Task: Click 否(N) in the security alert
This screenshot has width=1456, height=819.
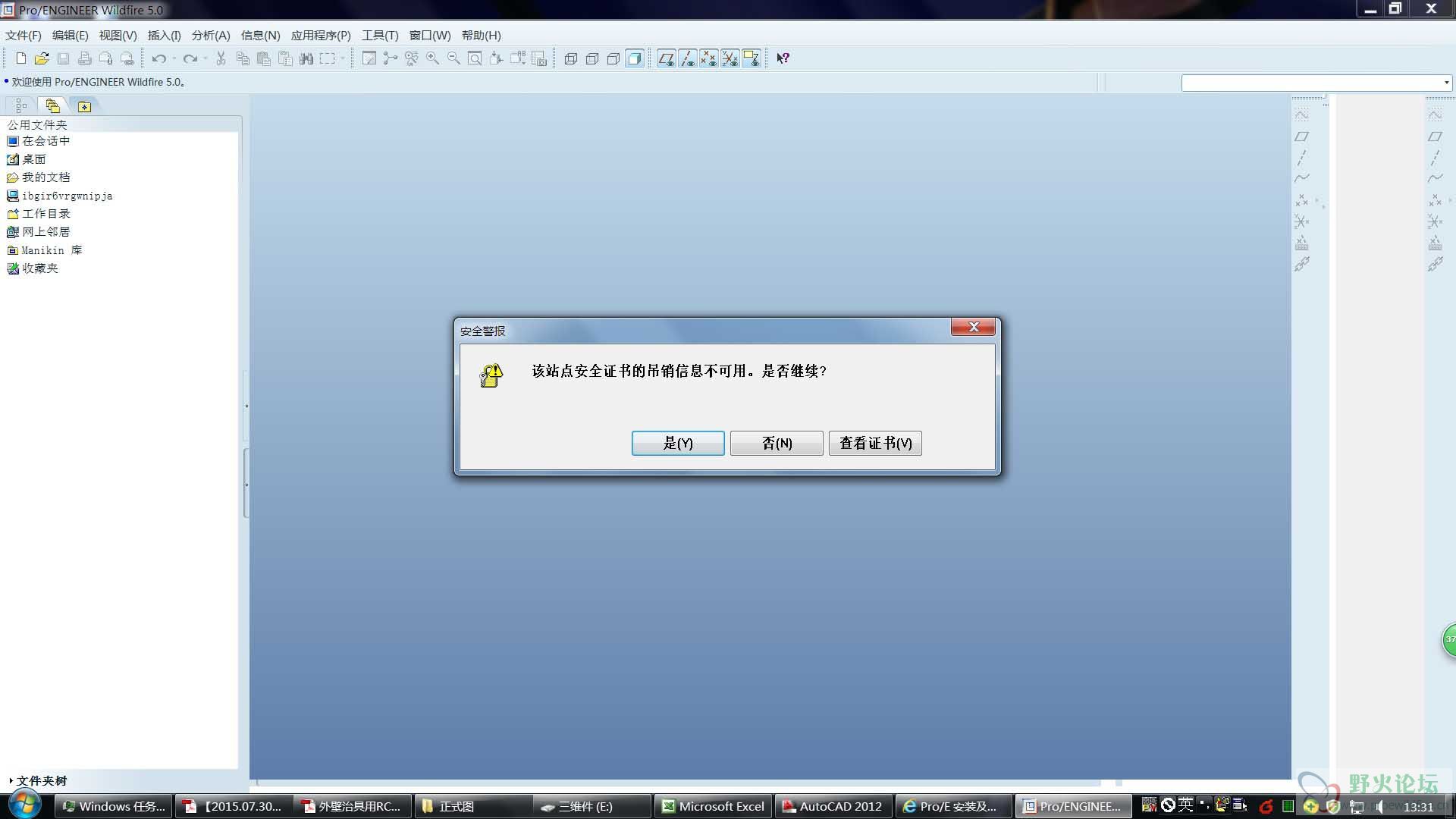Action: (777, 443)
